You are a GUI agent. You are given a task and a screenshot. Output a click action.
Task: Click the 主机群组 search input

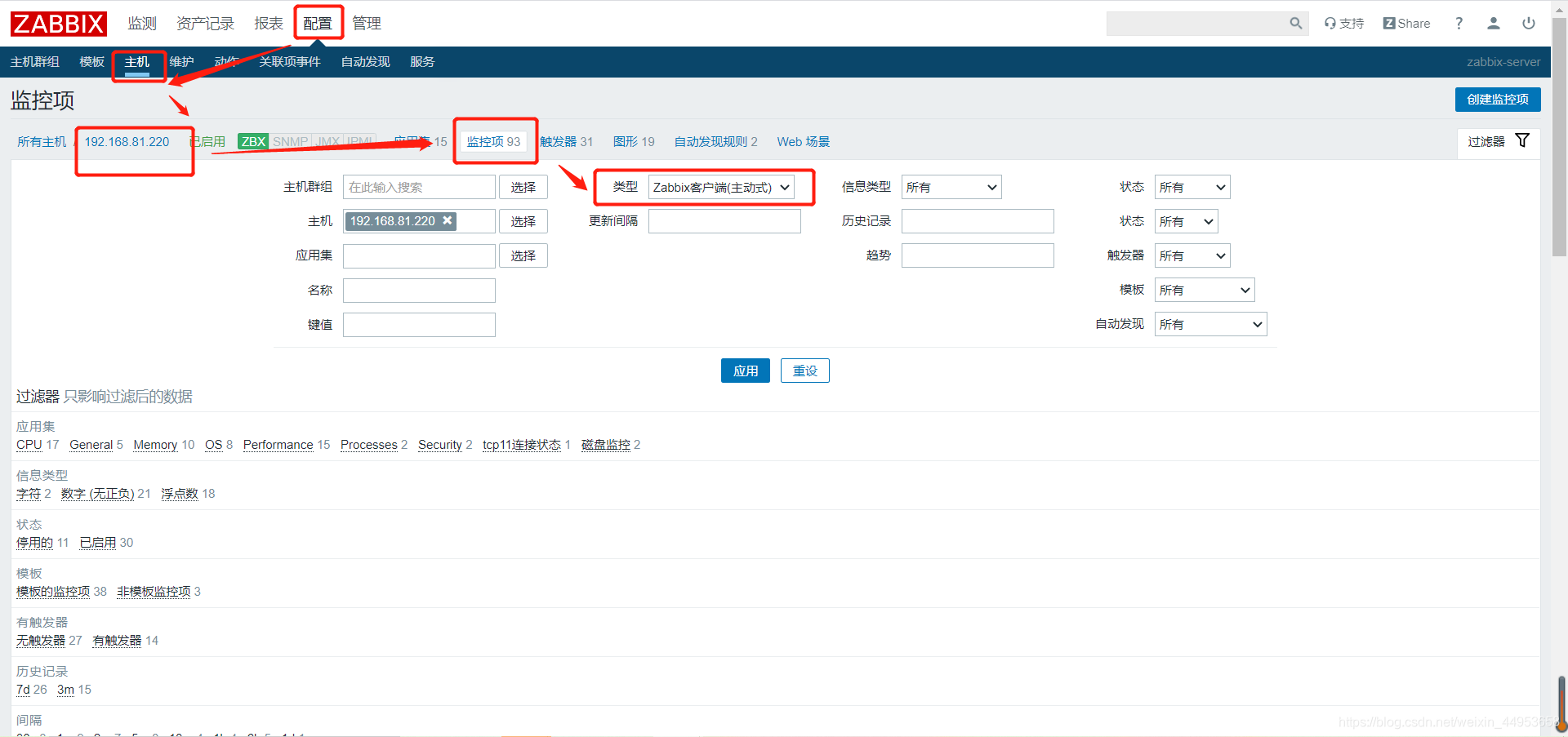(419, 187)
